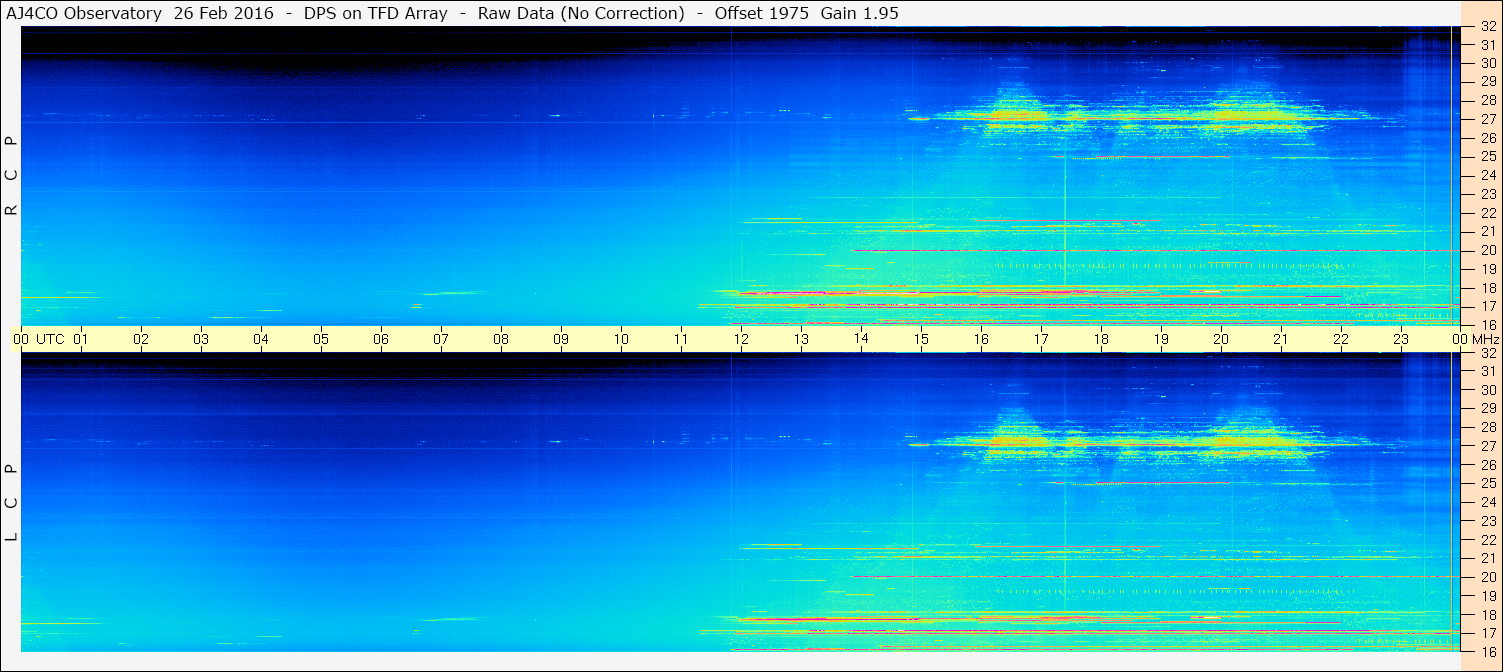Click the 23 MHz tick label in LCP panel

point(1488,521)
